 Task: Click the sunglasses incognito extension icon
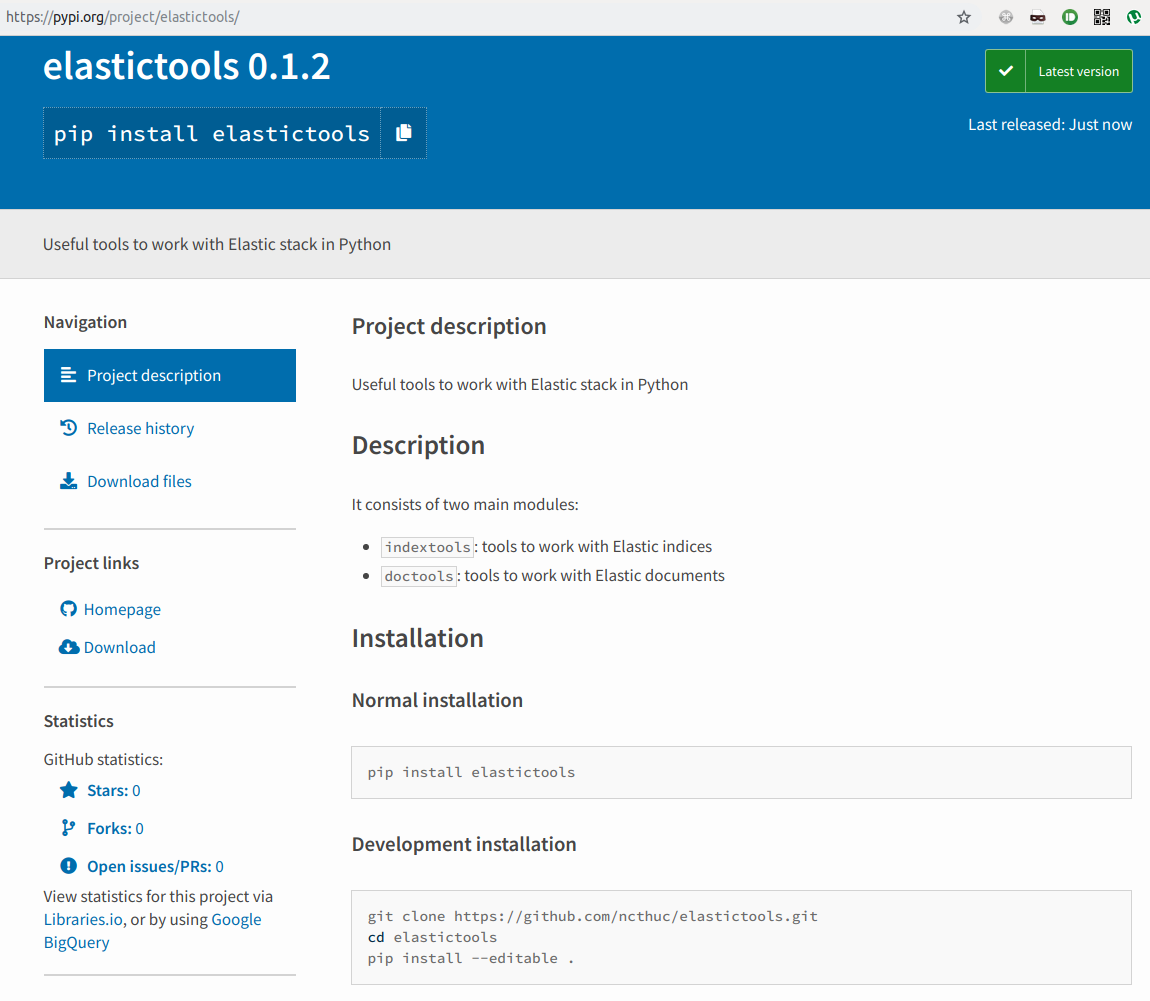click(x=1037, y=18)
